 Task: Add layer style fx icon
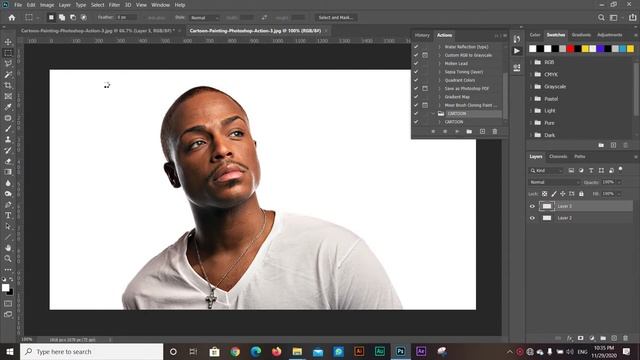click(570, 338)
